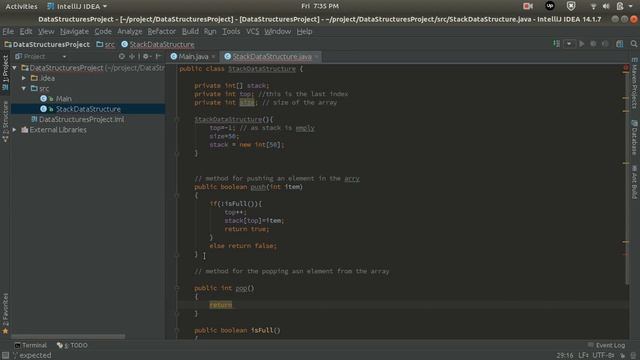Viewport: 640px width, 360px height.
Task: Open the Terminal tool window
Action: point(31,345)
